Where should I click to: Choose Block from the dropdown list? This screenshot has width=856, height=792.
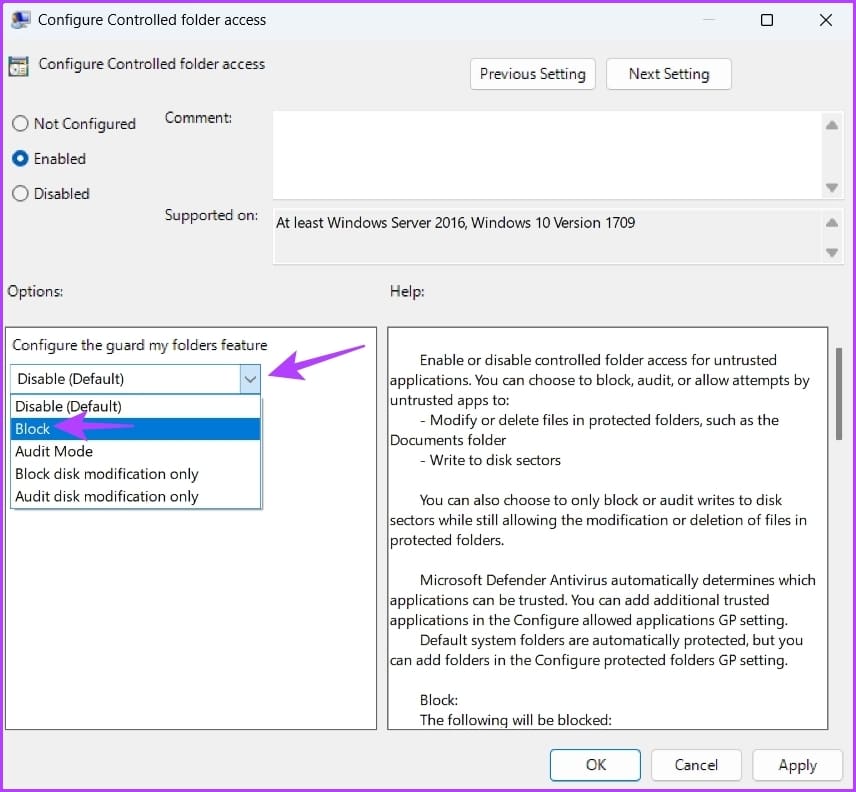pos(135,428)
